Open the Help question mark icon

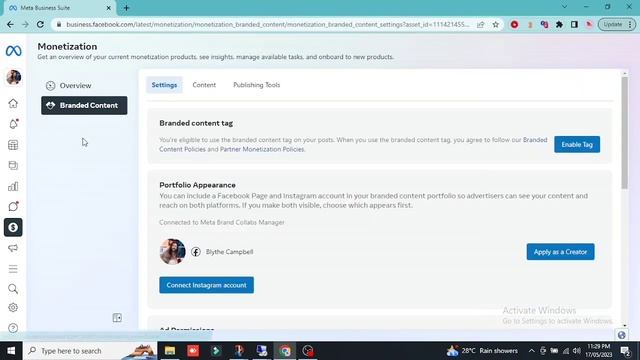pyautogui.click(x=13, y=328)
